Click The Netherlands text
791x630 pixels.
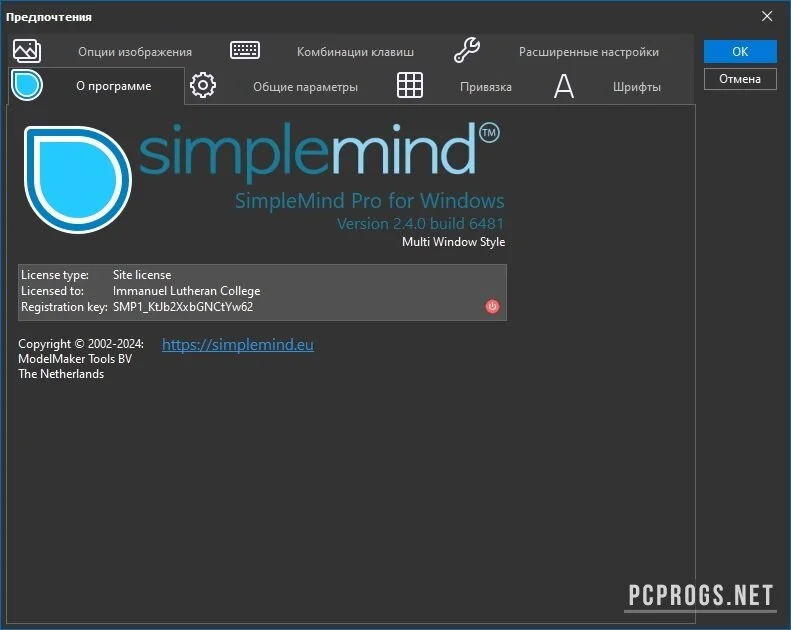61,374
